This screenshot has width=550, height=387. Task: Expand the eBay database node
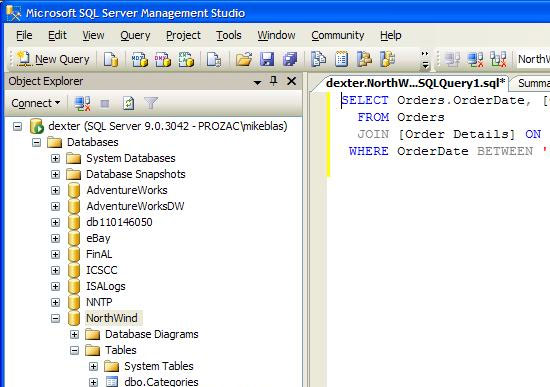pos(55,238)
